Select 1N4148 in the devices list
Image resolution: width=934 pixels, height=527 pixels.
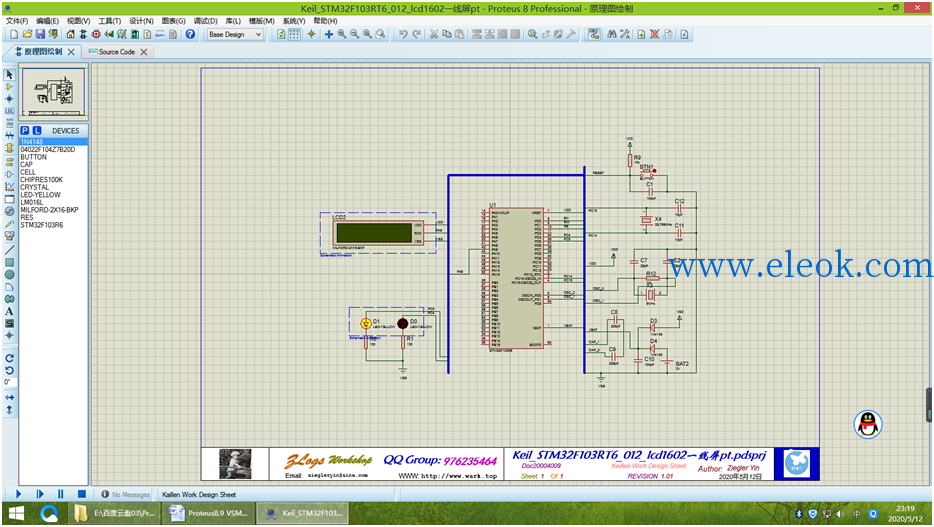point(53,142)
